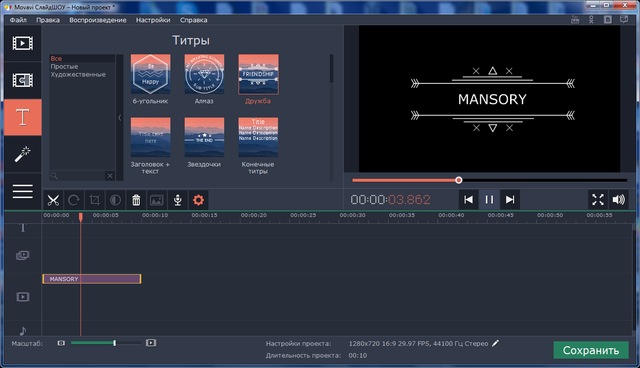This screenshot has width=640, height=368.
Task: Click the Сохранить button
Action: (x=591, y=350)
